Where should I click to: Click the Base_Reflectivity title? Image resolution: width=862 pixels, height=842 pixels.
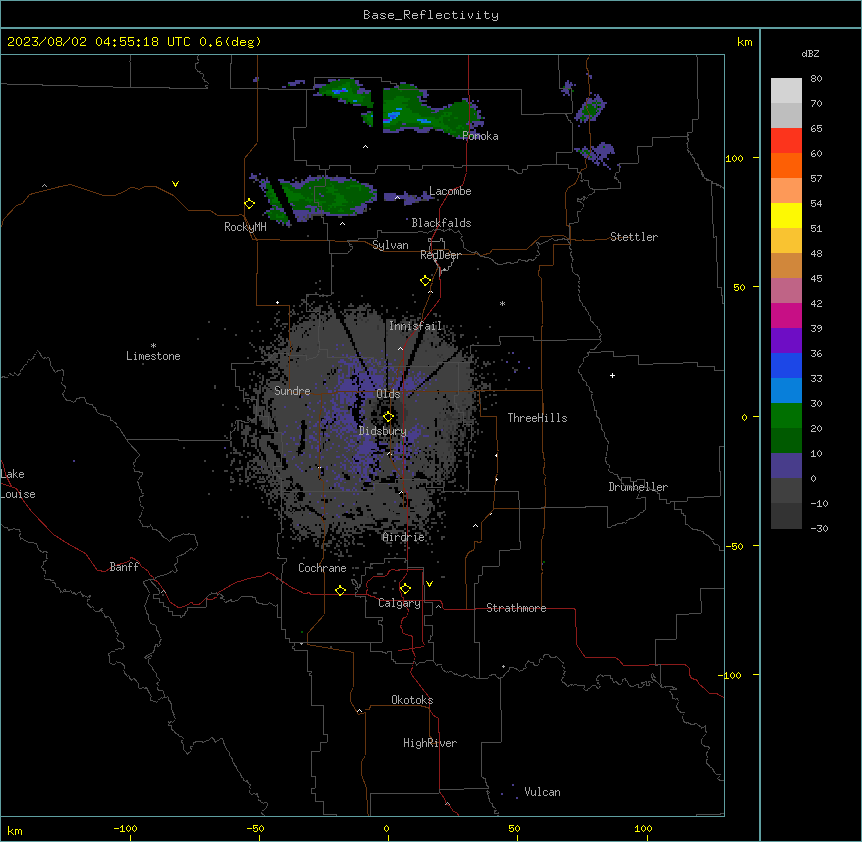tap(431, 15)
